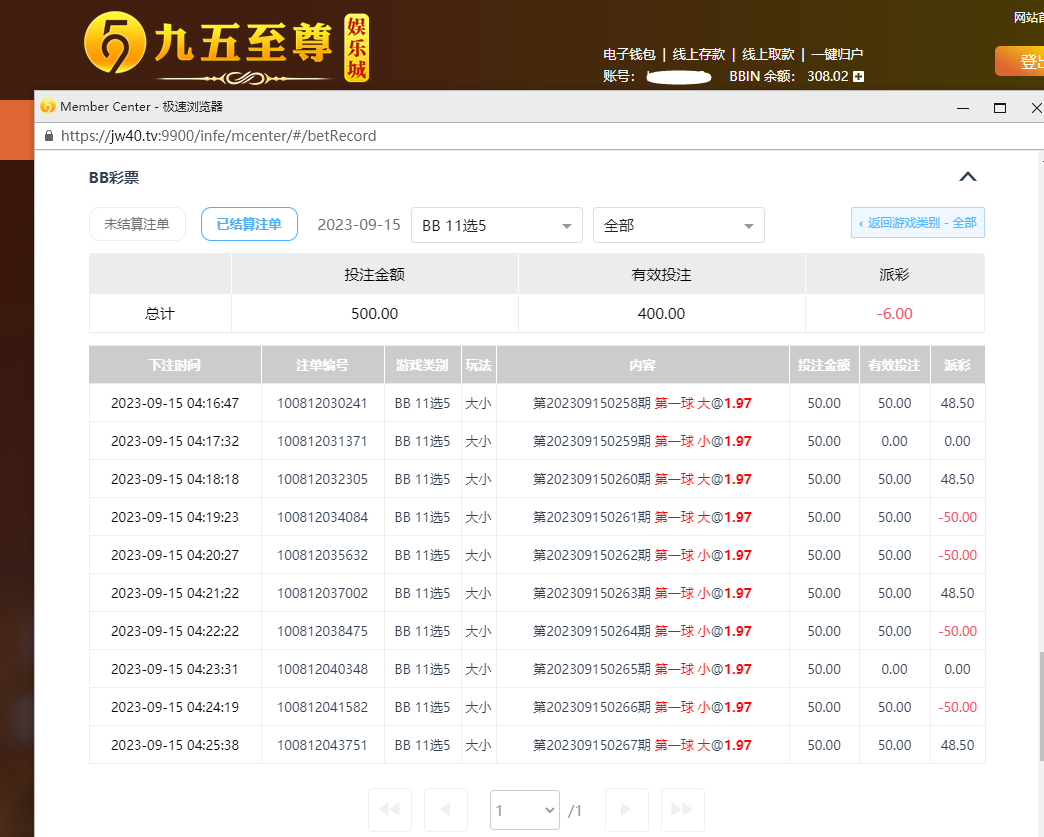Open 电子钱包 link
Screen dimensions: 1044x837
(x=629, y=54)
